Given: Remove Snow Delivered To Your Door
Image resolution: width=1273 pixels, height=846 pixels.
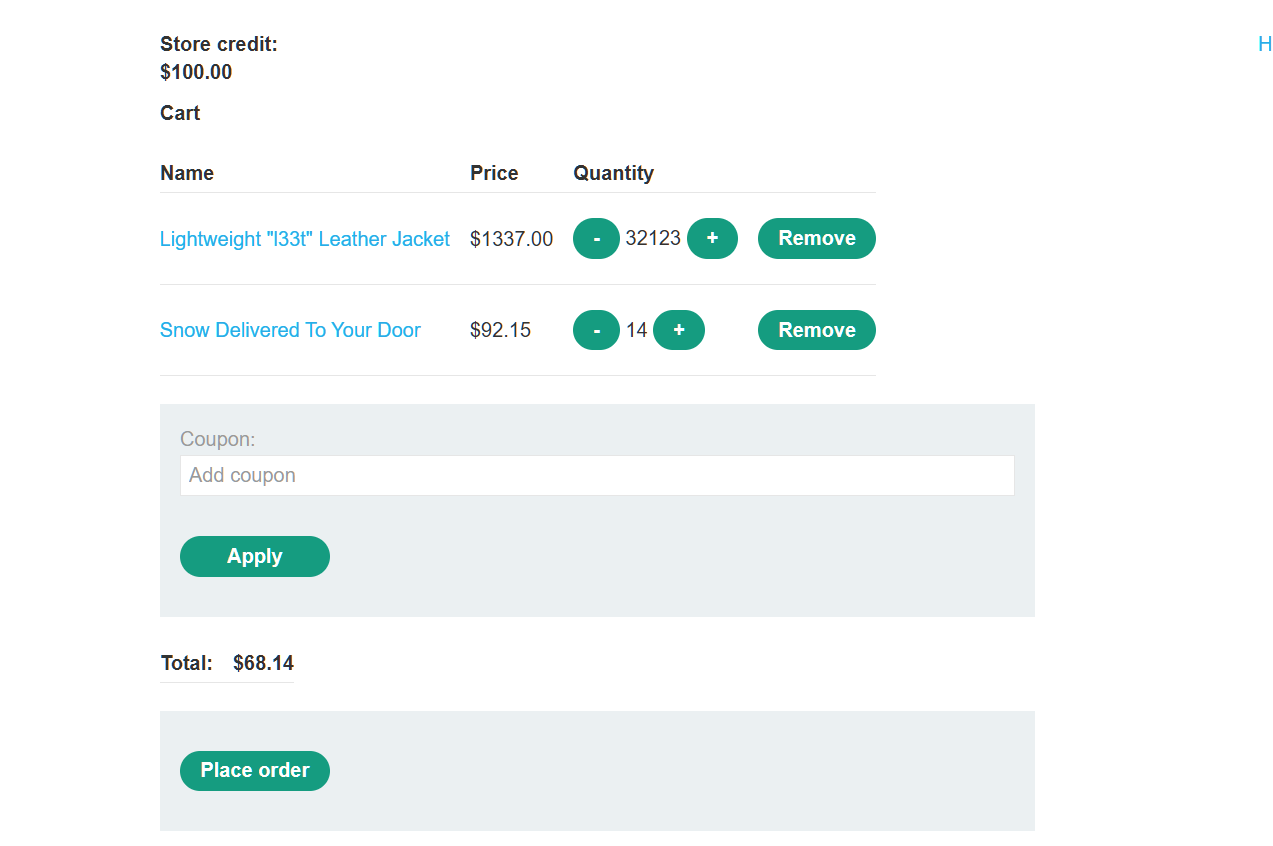Looking at the screenshot, I should [816, 330].
